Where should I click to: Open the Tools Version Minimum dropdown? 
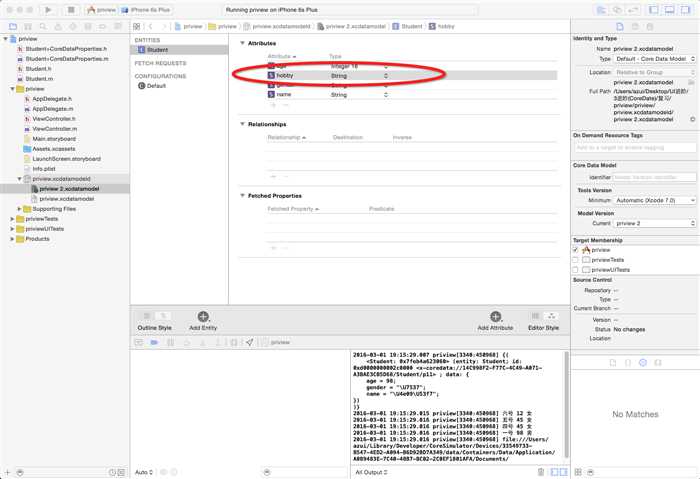click(x=654, y=200)
